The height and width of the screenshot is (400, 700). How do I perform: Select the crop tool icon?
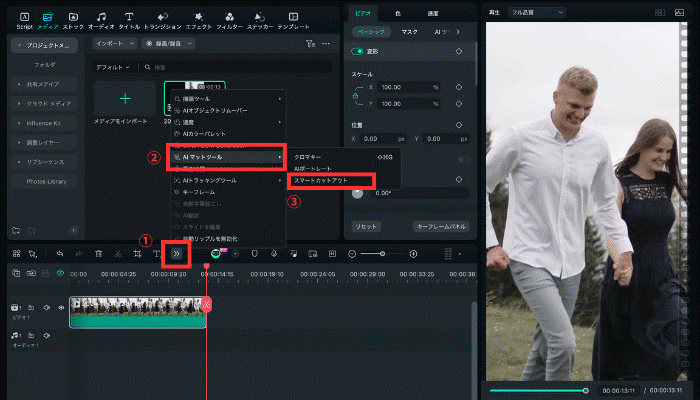click(138, 254)
